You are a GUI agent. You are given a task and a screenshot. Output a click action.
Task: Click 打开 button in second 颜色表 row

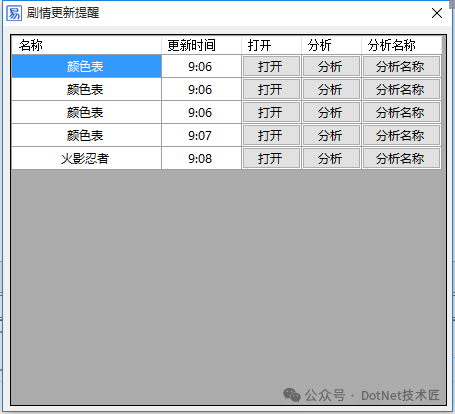[x=271, y=90]
